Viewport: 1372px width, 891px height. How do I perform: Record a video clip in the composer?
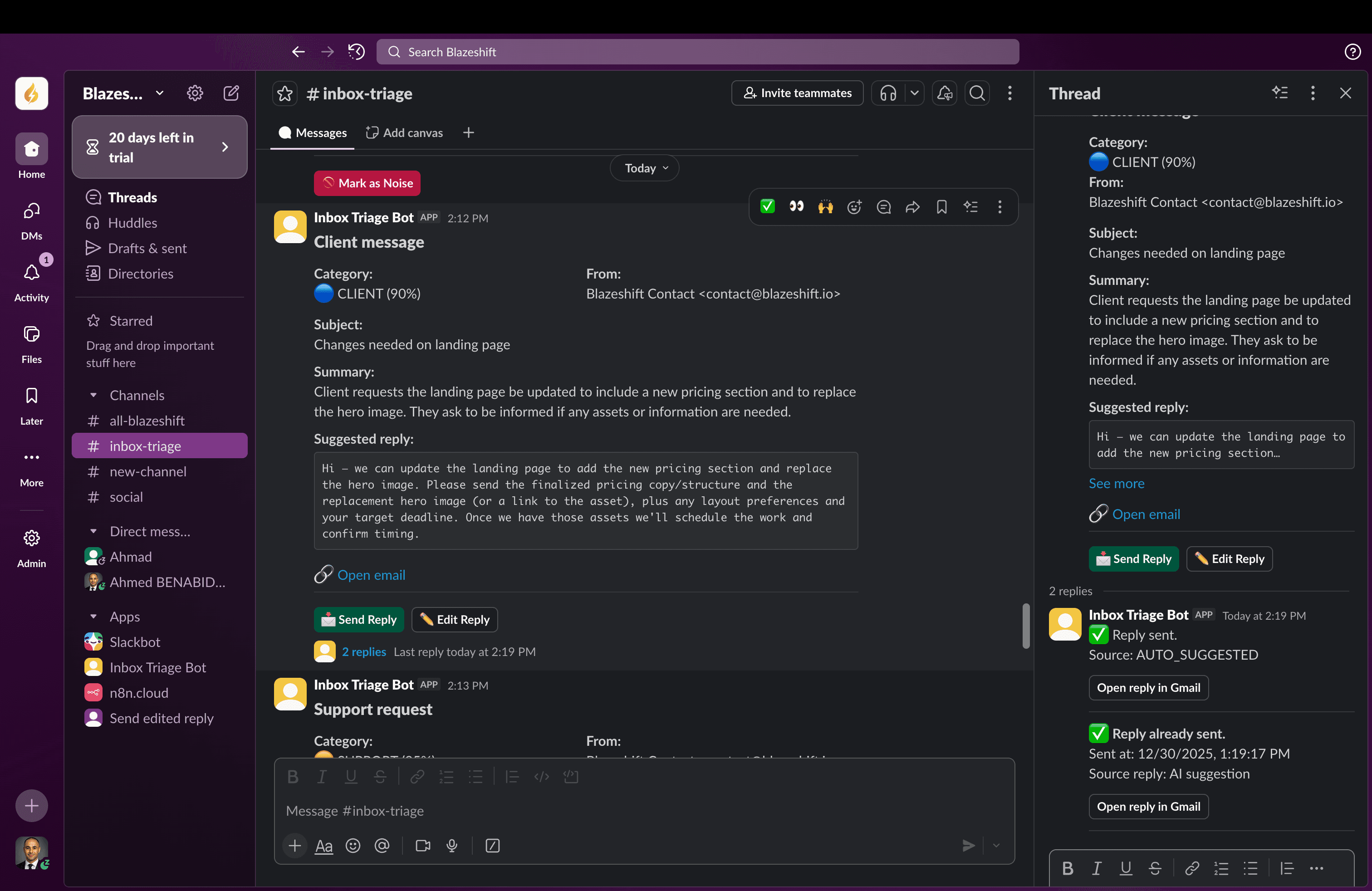[422, 846]
